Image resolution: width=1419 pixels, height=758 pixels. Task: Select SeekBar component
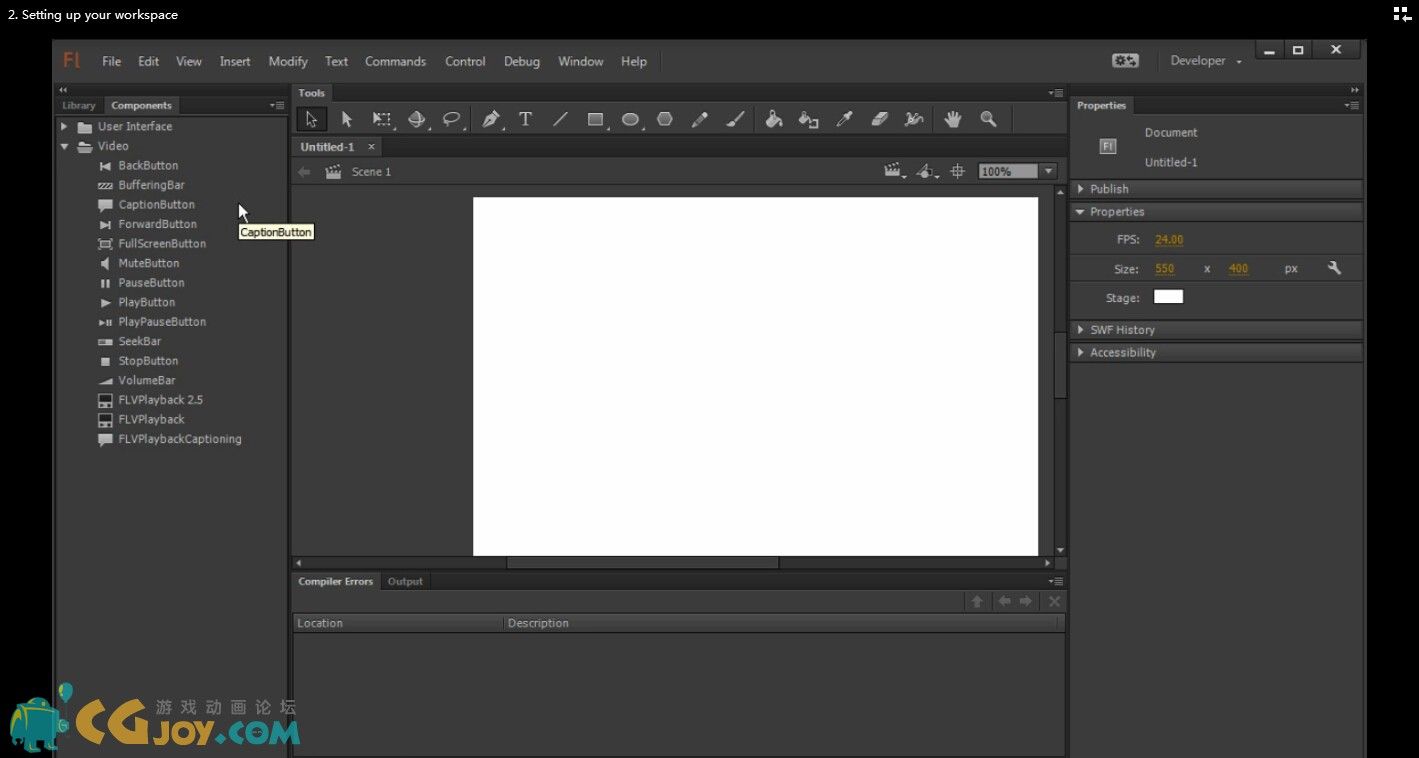139,341
